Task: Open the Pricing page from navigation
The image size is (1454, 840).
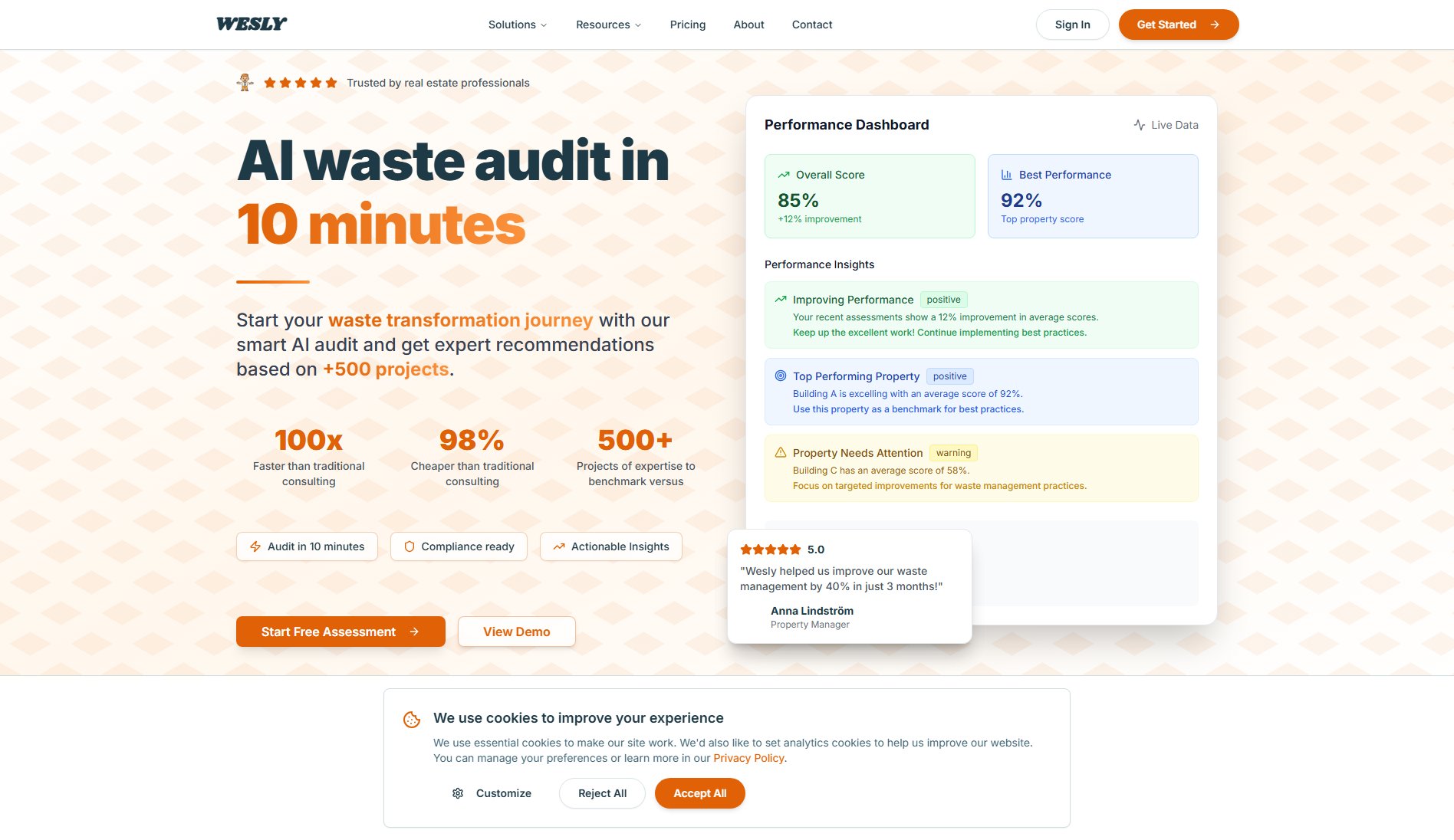Action: point(687,25)
